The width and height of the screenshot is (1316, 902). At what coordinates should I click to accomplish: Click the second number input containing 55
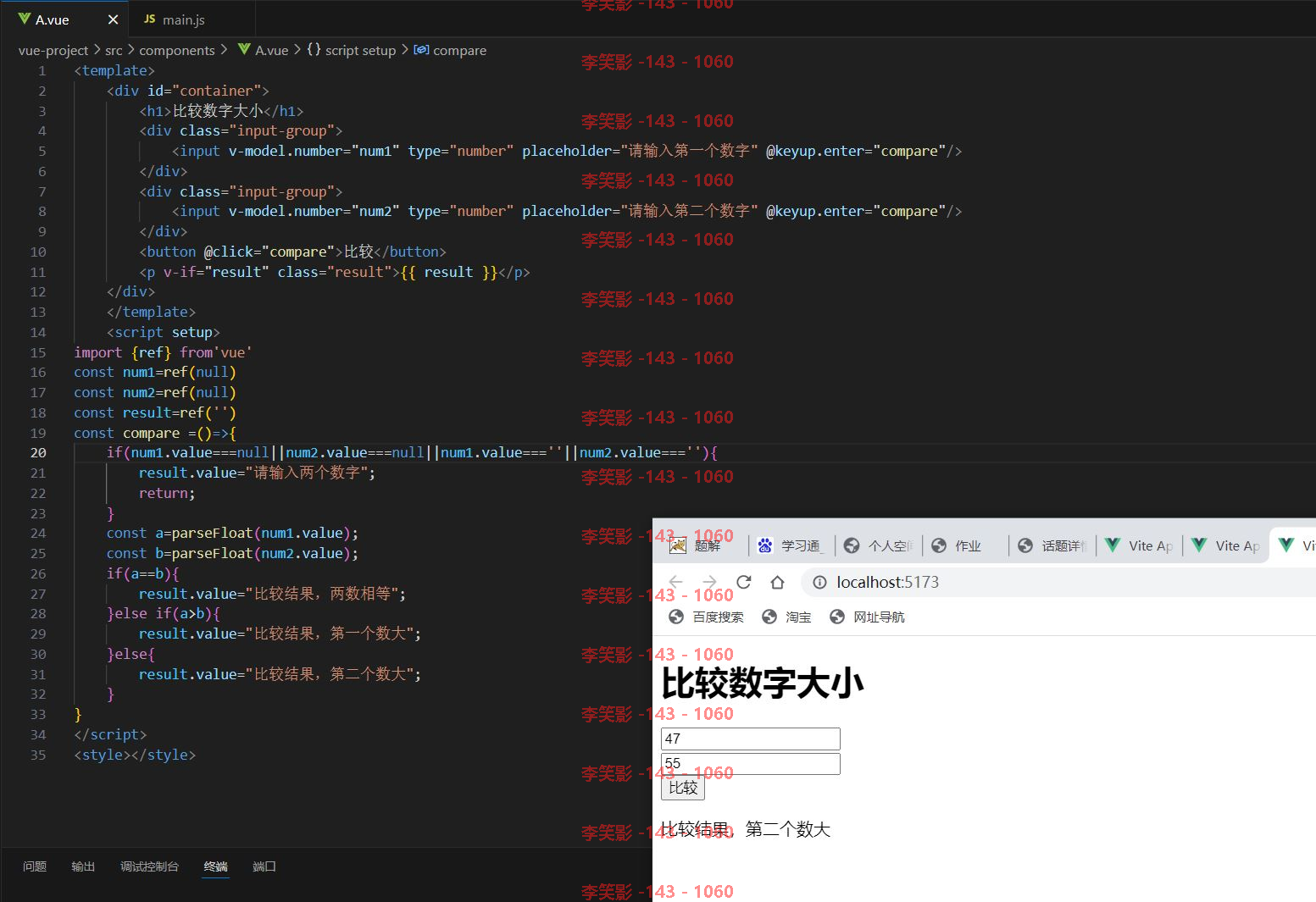(750, 763)
